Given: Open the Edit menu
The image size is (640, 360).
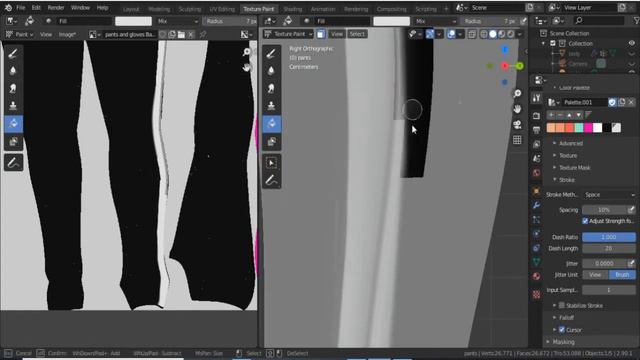Looking at the screenshot, I should [x=36, y=8].
